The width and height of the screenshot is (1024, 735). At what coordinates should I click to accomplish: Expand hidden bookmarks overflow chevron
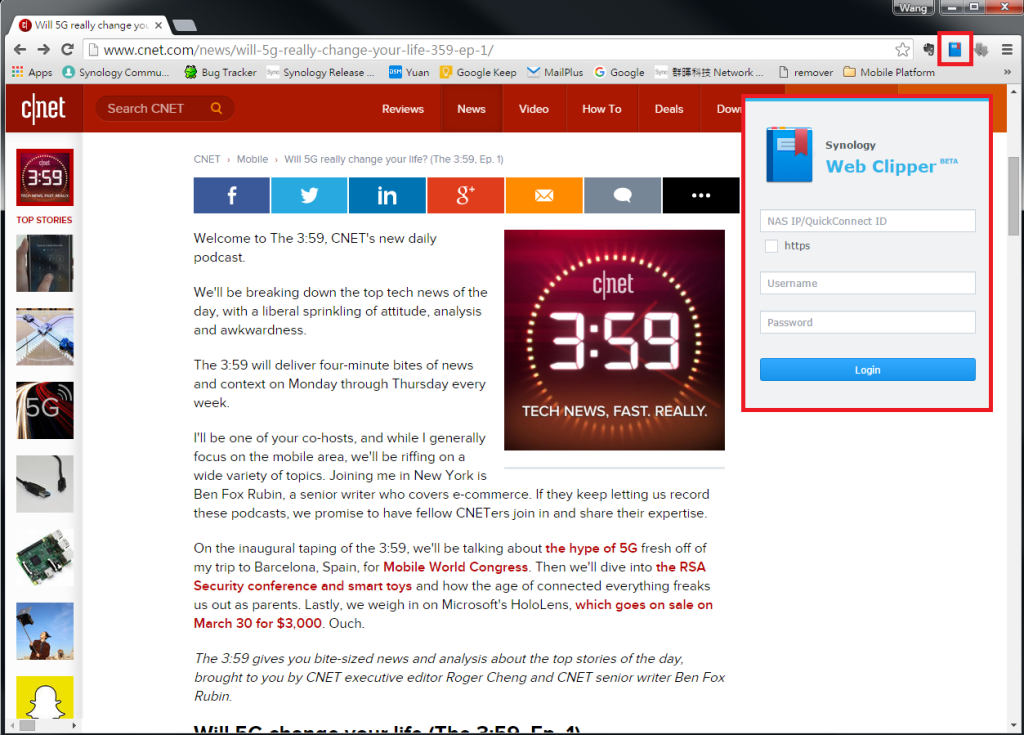click(x=1007, y=72)
